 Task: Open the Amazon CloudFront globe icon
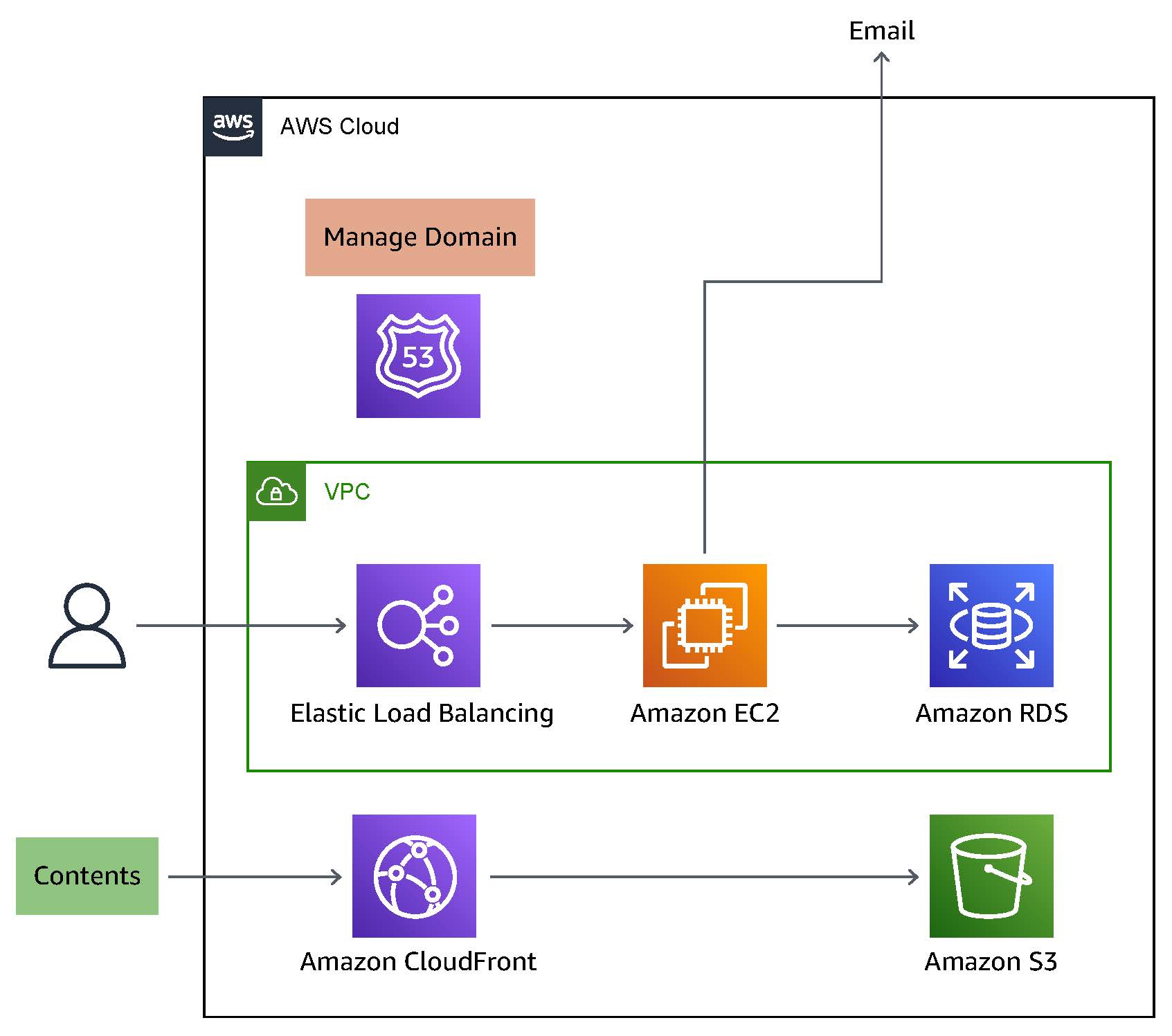tap(414, 875)
